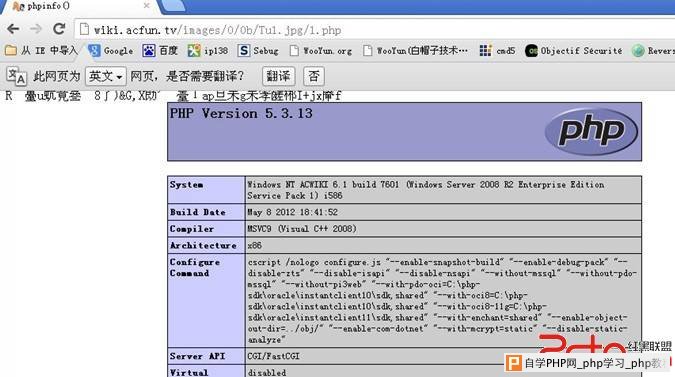The height and width of the screenshot is (377, 675).
Task: Open the Objectif Sécurité bookmark
Action: point(574,51)
